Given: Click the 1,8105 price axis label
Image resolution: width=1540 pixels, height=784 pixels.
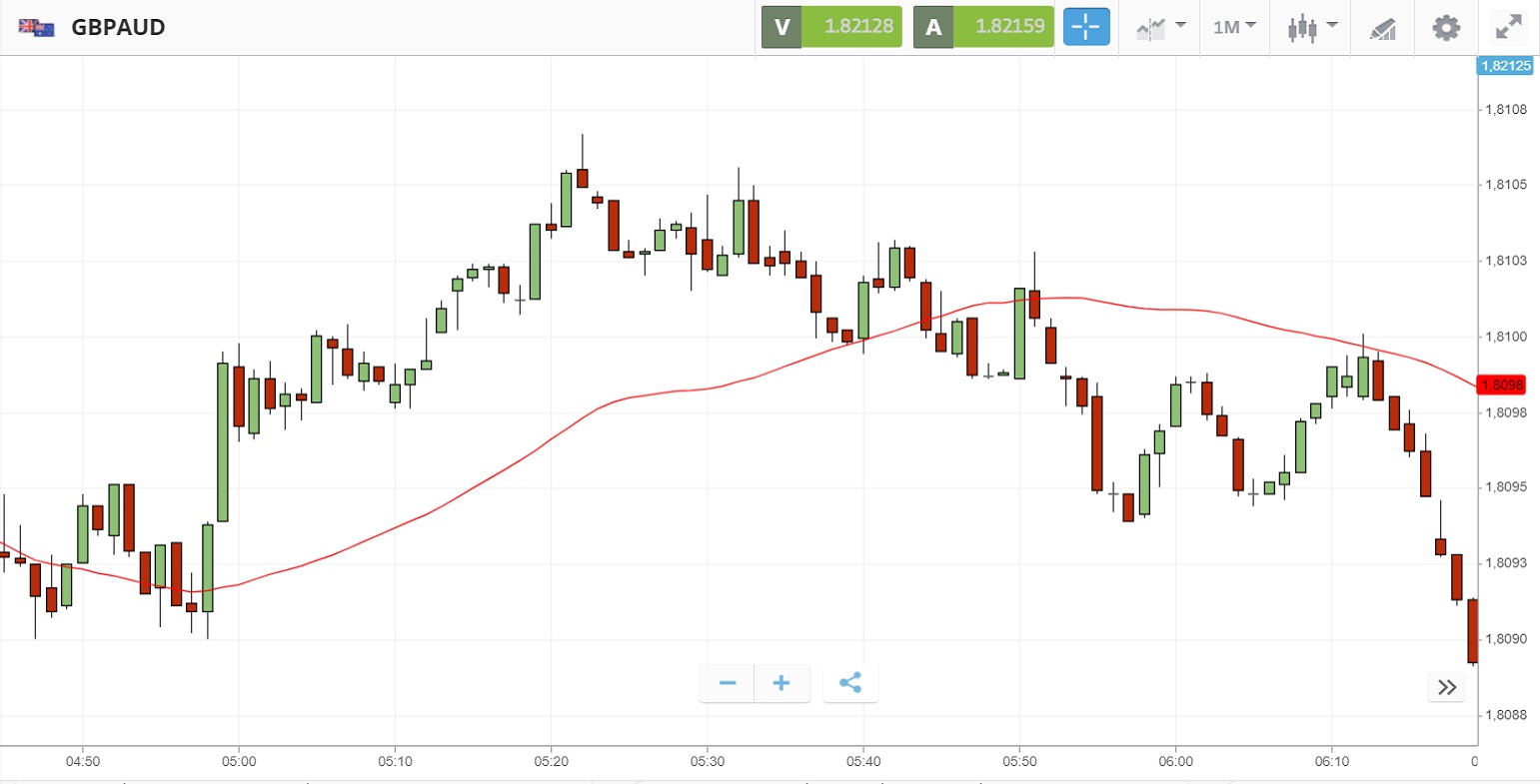Looking at the screenshot, I should [x=1506, y=185].
